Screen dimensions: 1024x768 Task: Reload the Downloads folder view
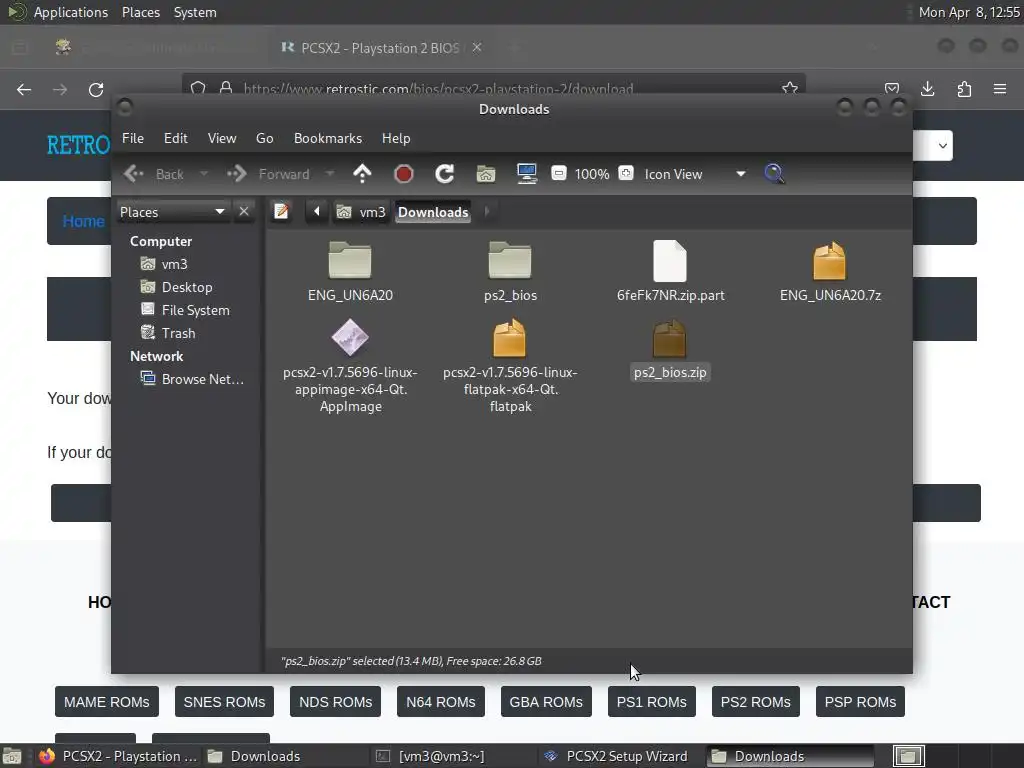(x=445, y=174)
